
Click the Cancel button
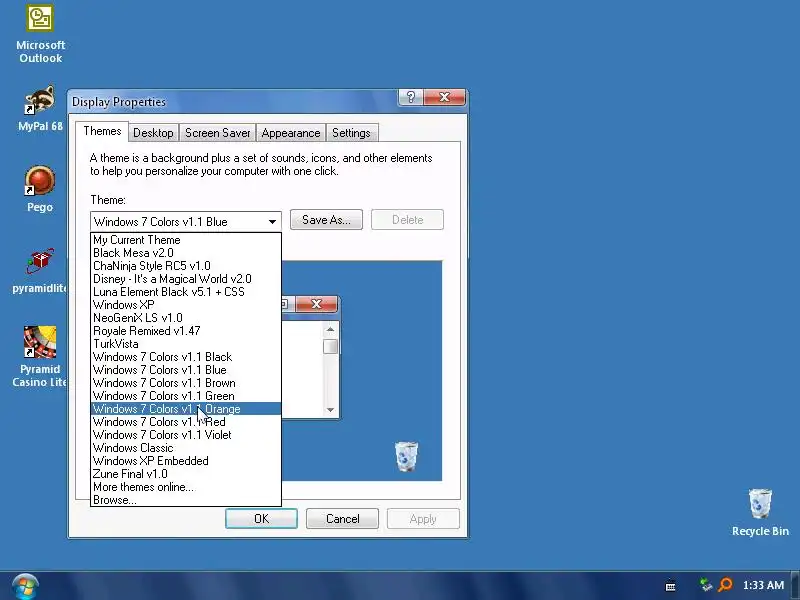(342, 519)
